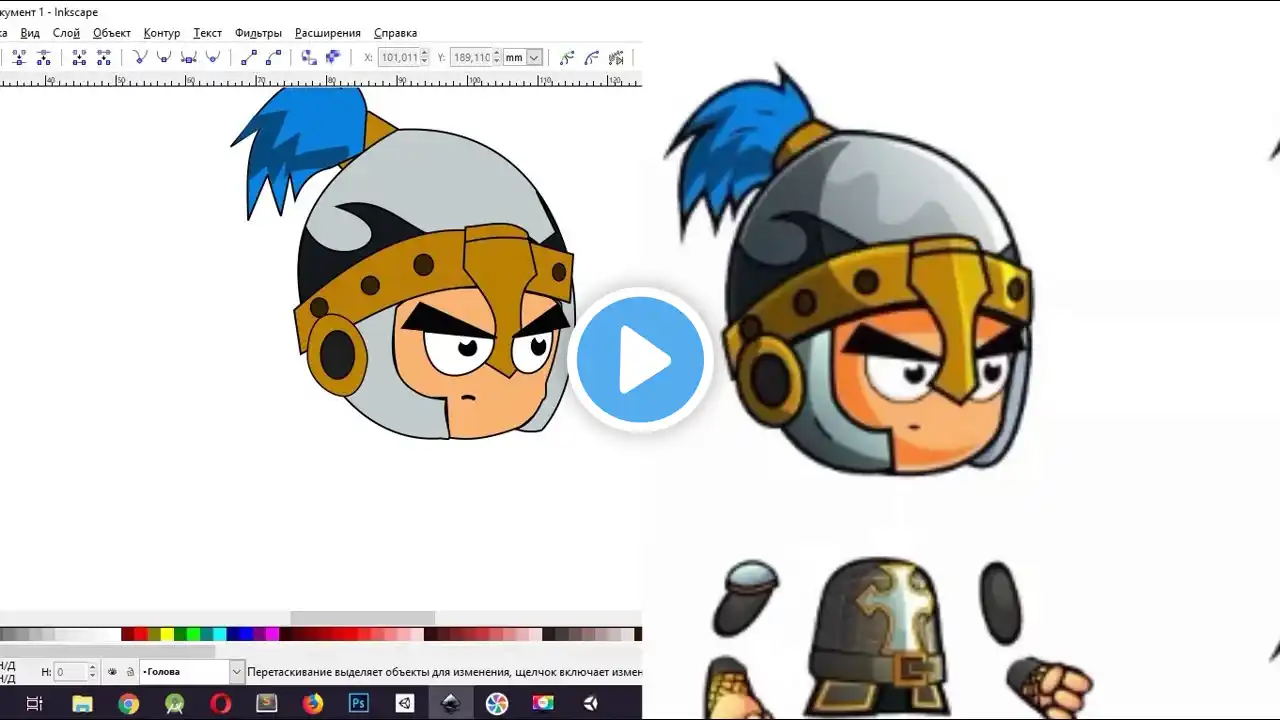The width and height of the screenshot is (1280, 720).
Task: Click the canvas horizontal scrollbar thumb
Action: 362,618
